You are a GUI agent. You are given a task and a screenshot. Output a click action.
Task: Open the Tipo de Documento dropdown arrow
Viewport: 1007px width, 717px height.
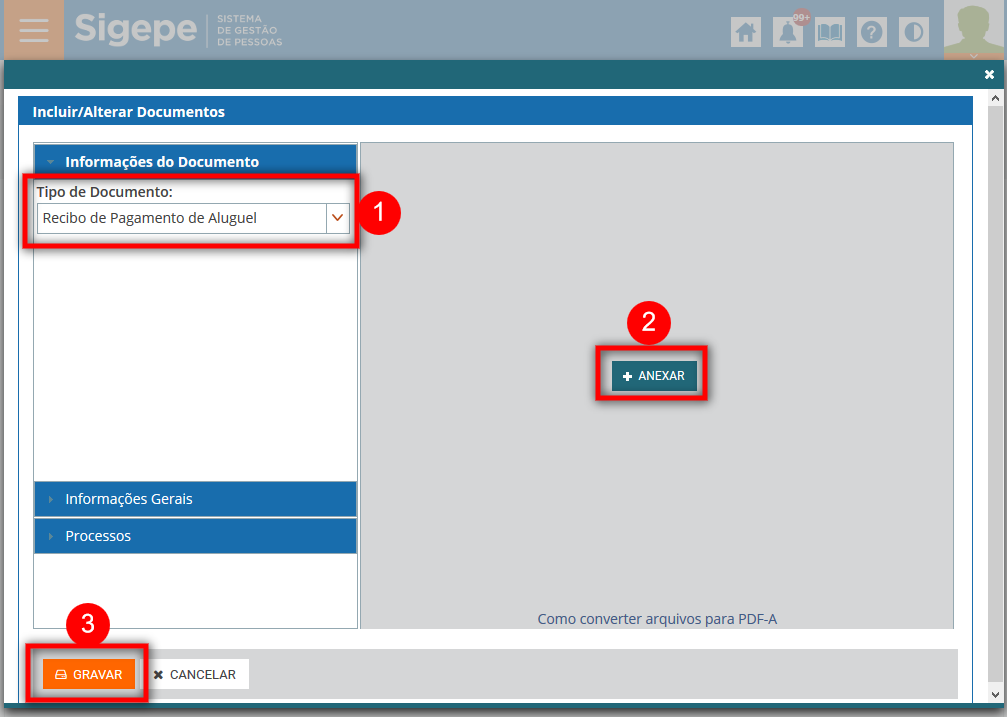[338, 218]
